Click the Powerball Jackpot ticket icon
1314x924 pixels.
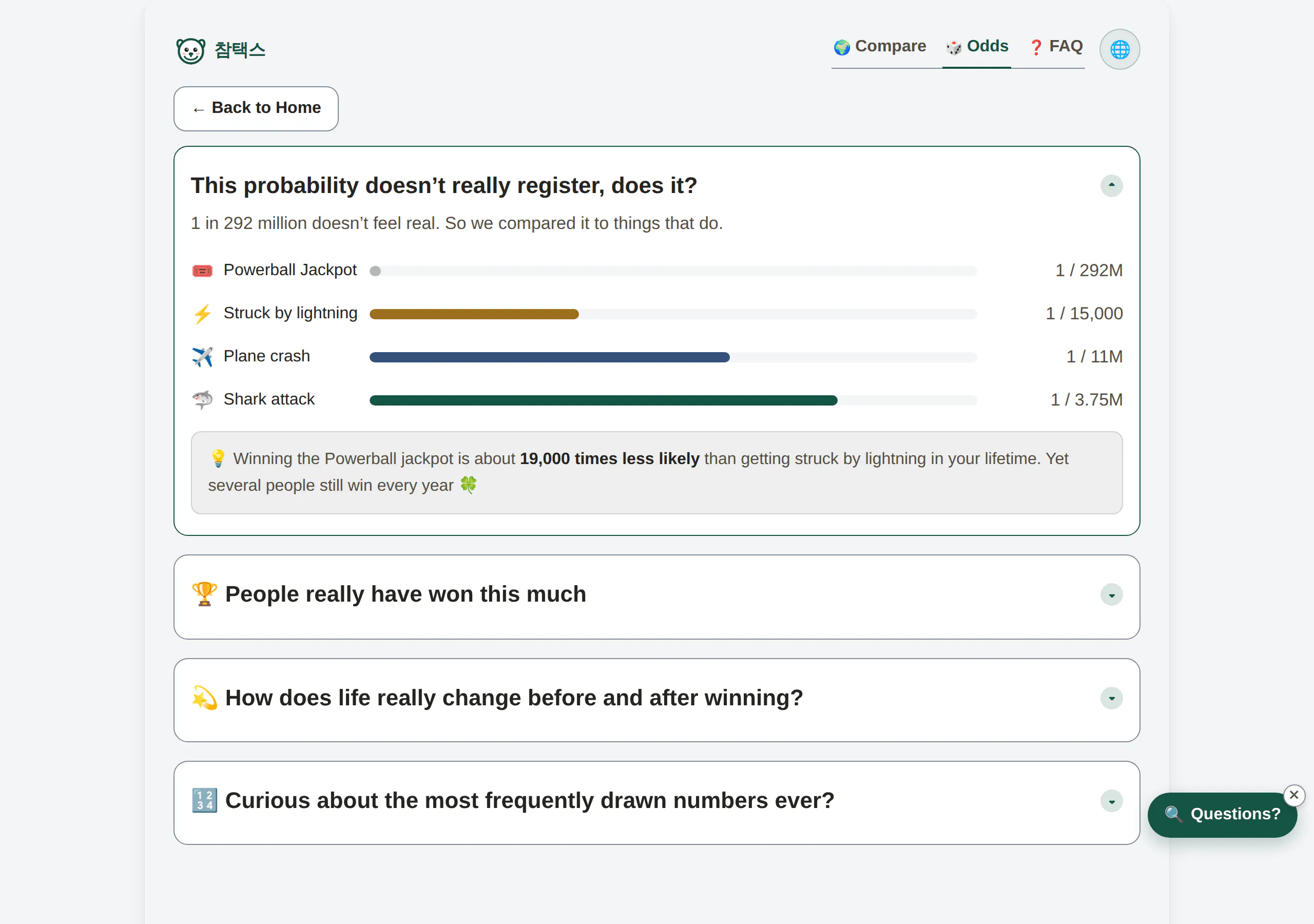pos(202,271)
